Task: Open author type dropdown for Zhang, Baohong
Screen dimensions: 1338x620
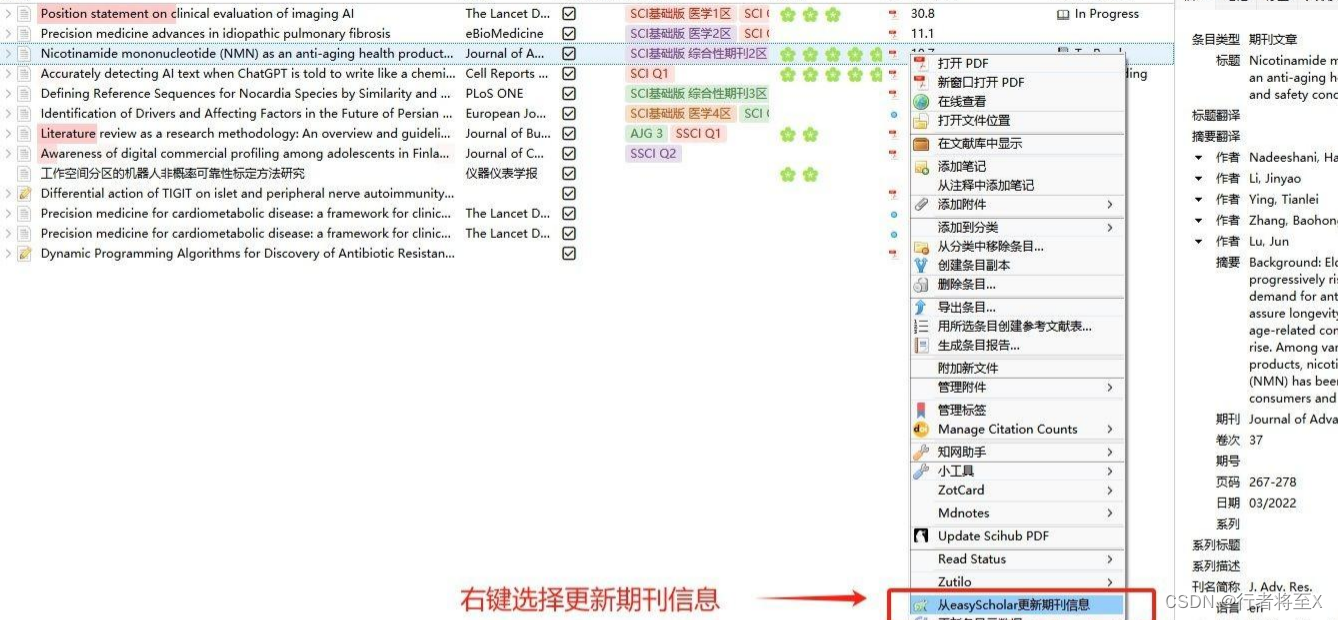Action: pos(1199,220)
